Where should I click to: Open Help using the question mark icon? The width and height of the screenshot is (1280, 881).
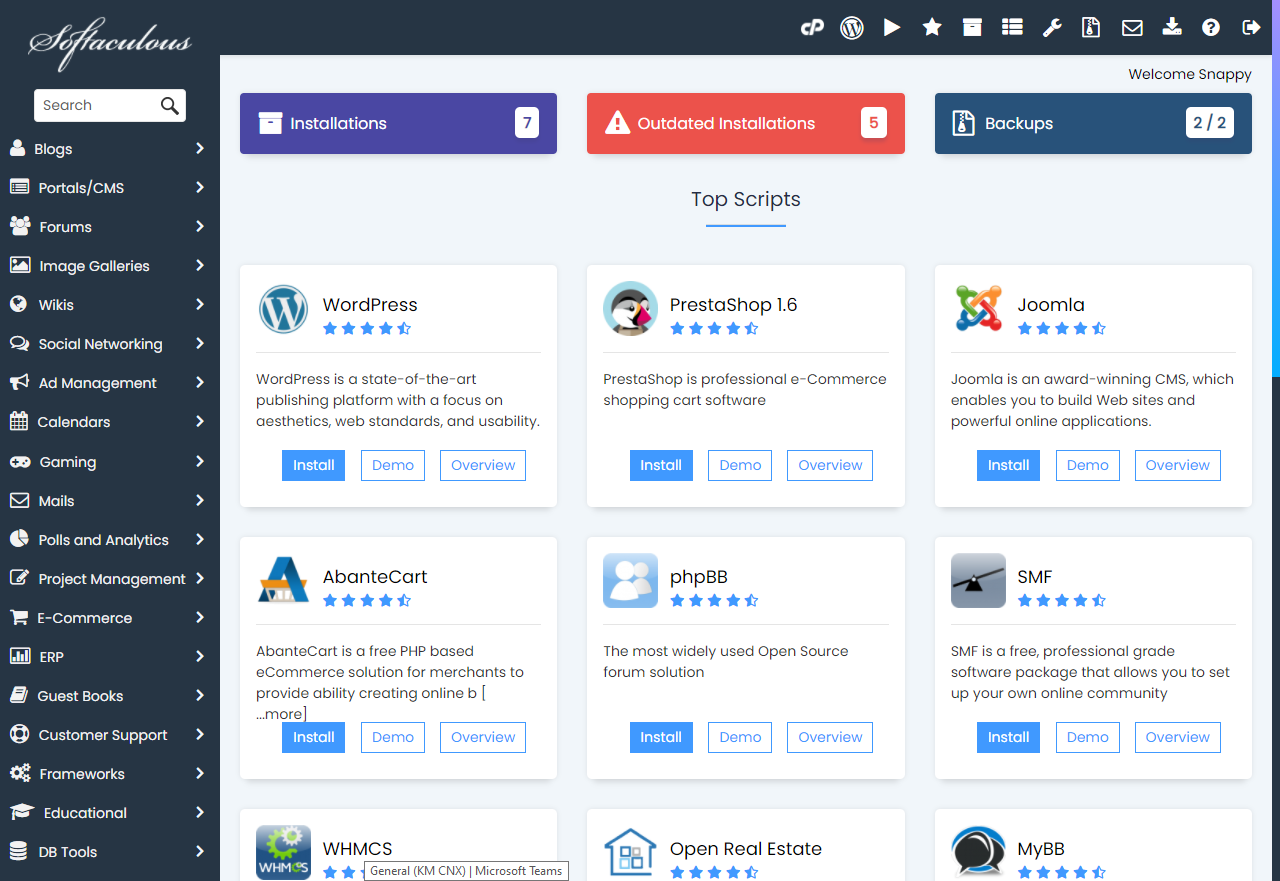tap(1210, 27)
